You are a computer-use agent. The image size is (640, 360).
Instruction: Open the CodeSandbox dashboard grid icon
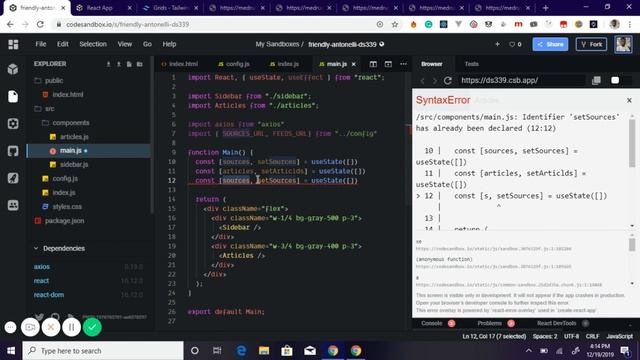pos(13,44)
